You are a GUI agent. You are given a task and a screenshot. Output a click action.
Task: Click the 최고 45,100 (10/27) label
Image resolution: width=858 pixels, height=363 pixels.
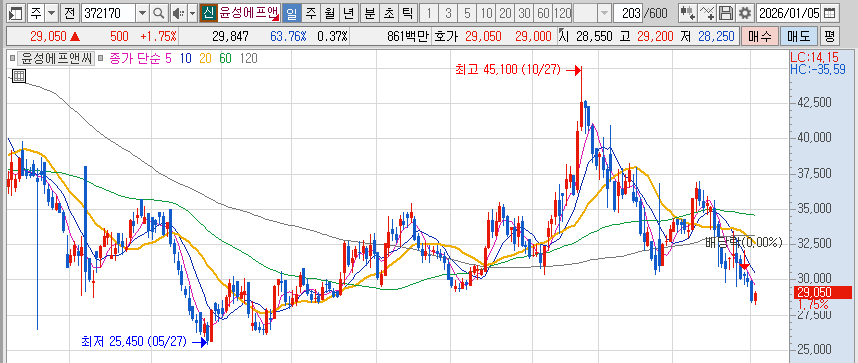click(x=508, y=70)
